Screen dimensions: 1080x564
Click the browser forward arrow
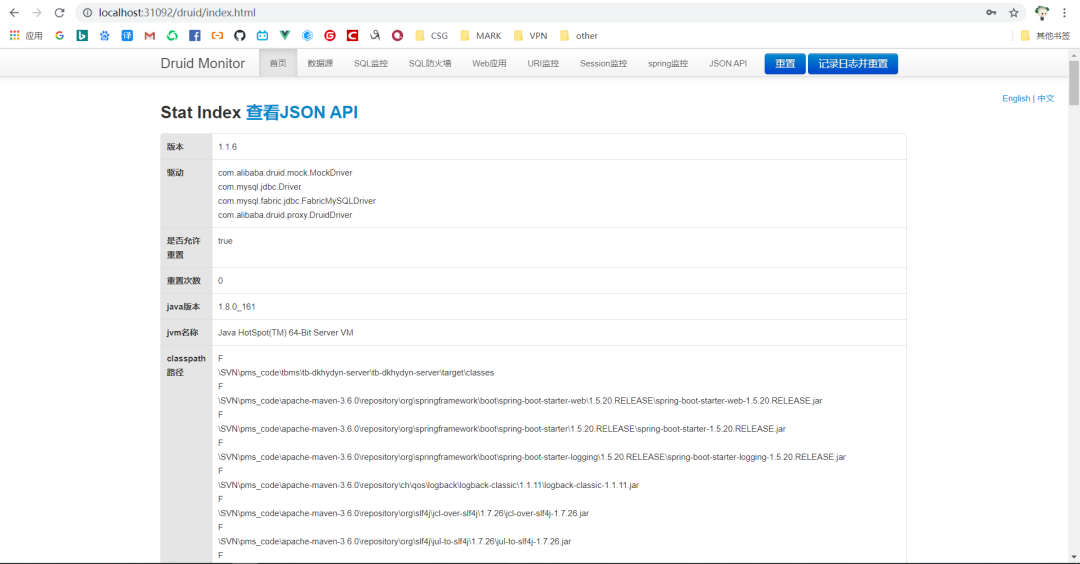pos(37,12)
